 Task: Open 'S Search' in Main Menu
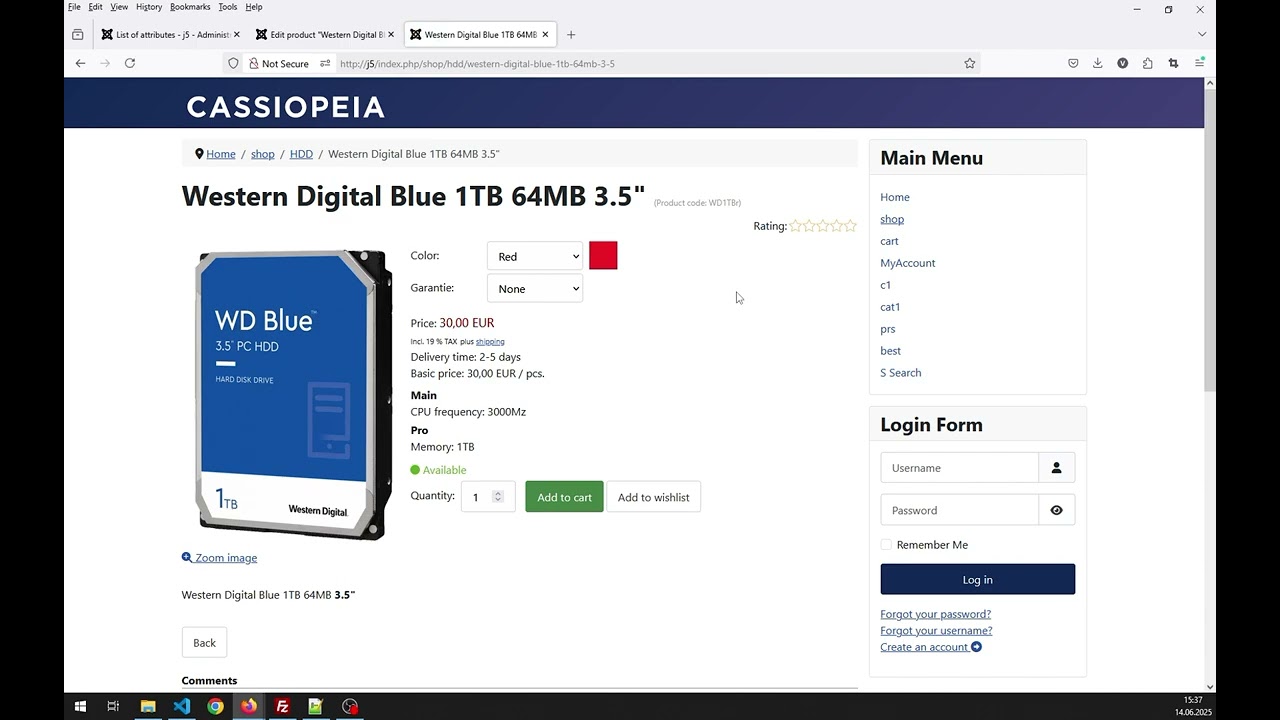[x=901, y=373]
